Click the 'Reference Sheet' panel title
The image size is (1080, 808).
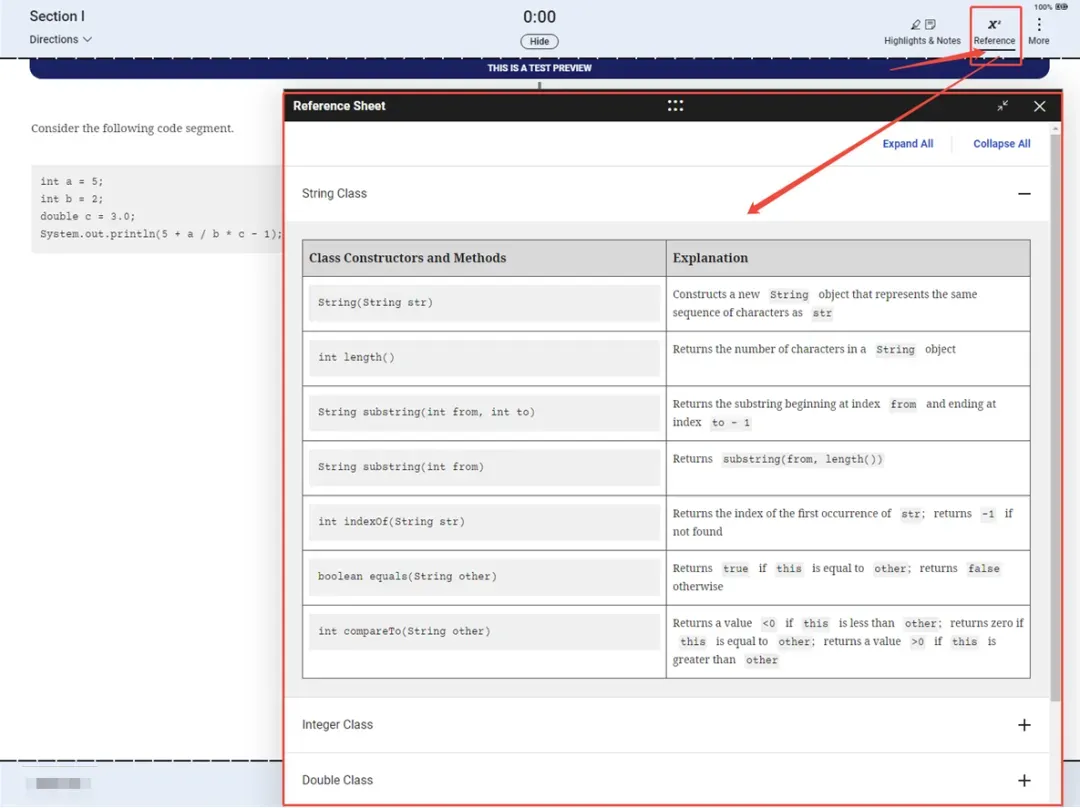339,106
